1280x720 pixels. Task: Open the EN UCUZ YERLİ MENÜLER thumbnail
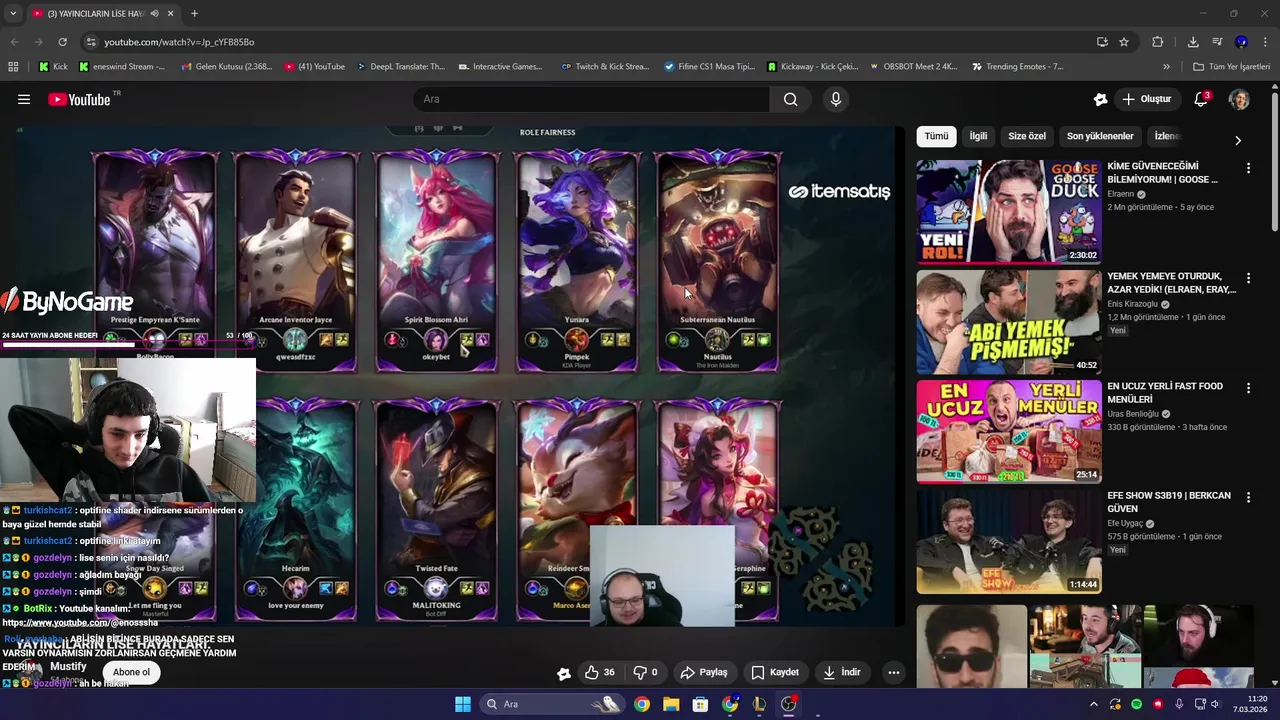pyautogui.click(x=1009, y=431)
